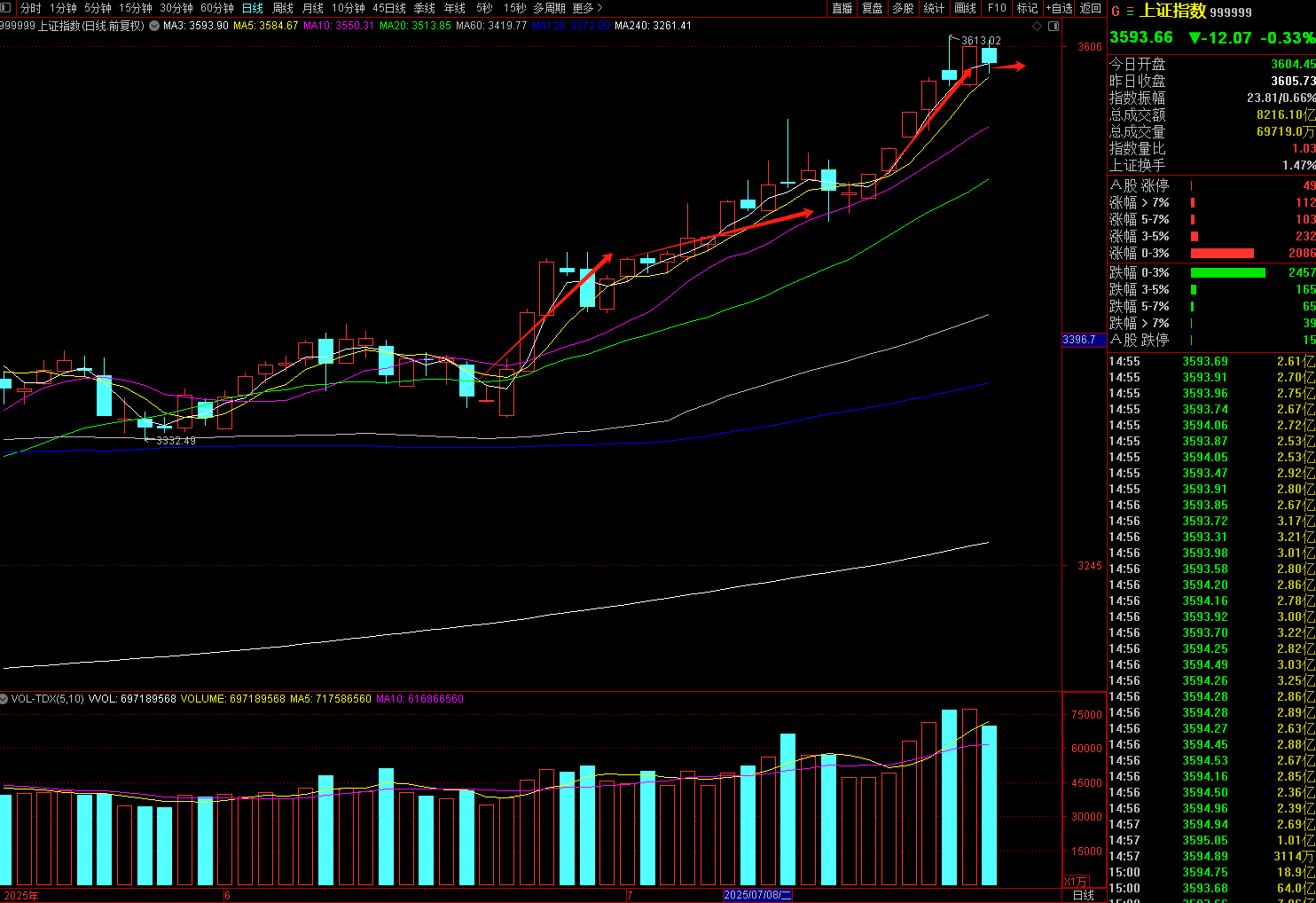The height and width of the screenshot is (903, 1316).
Task: Click the red G icon beside 上证指数
Action: coord(1116,12)
